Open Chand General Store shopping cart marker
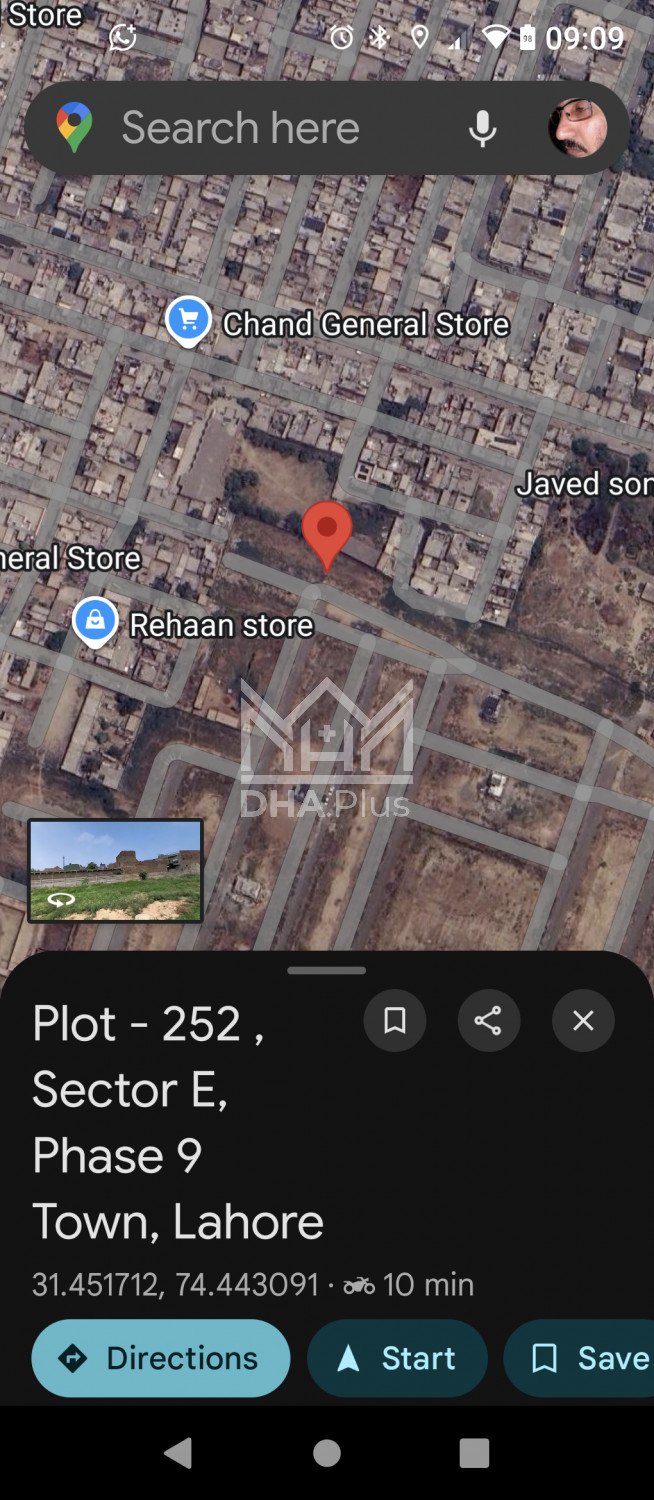Viewport: 654px width, 1500px height. point(188,322)
